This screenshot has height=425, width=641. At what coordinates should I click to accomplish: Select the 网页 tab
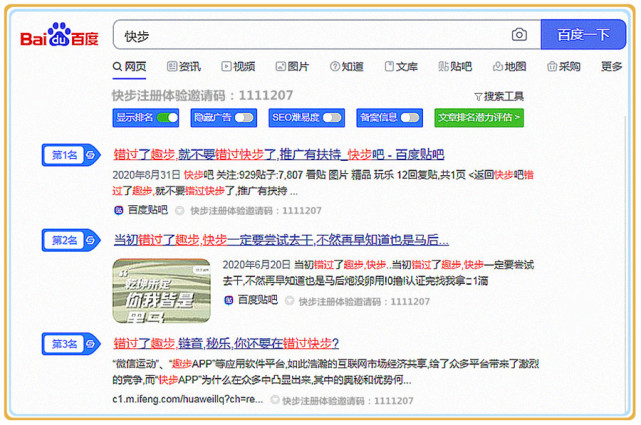[129, 66]
